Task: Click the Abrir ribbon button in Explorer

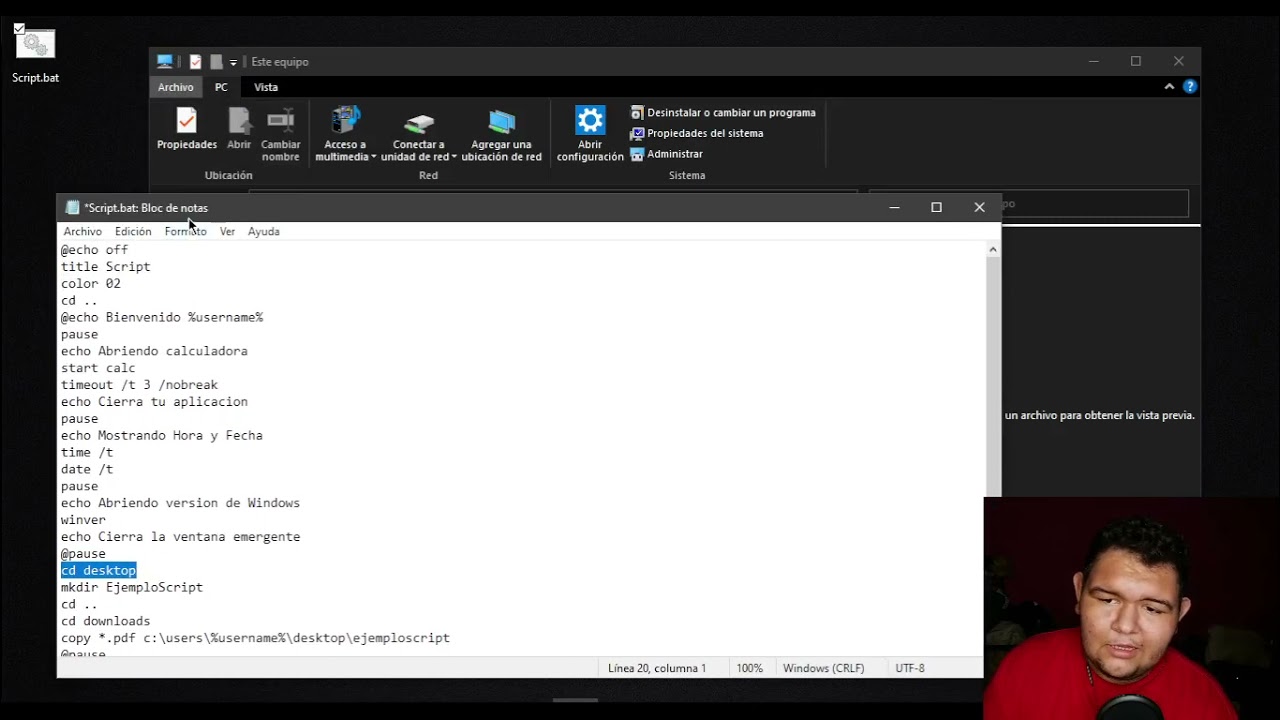Action: [239, 129]
